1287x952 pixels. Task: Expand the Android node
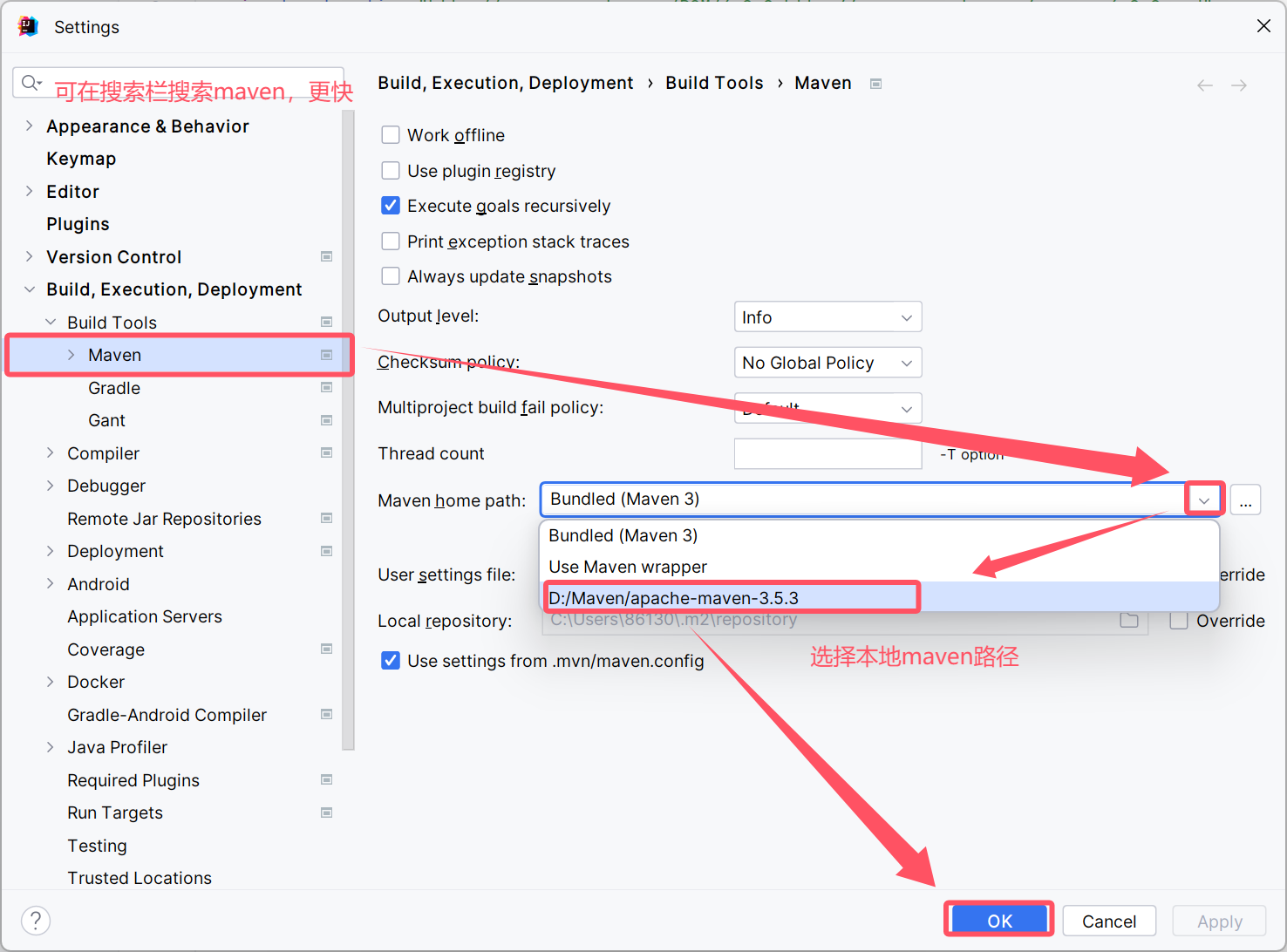click(51, 583)
